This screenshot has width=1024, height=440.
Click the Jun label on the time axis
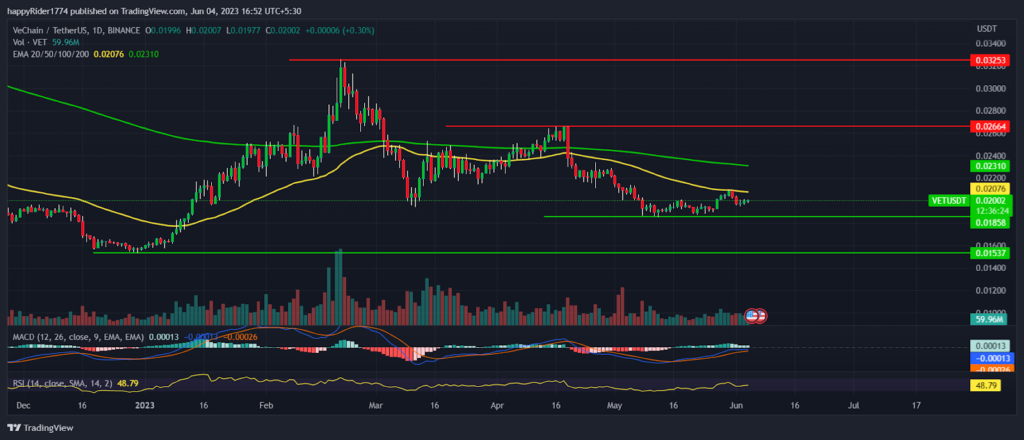pyautogui.click(x=735, y=405)
